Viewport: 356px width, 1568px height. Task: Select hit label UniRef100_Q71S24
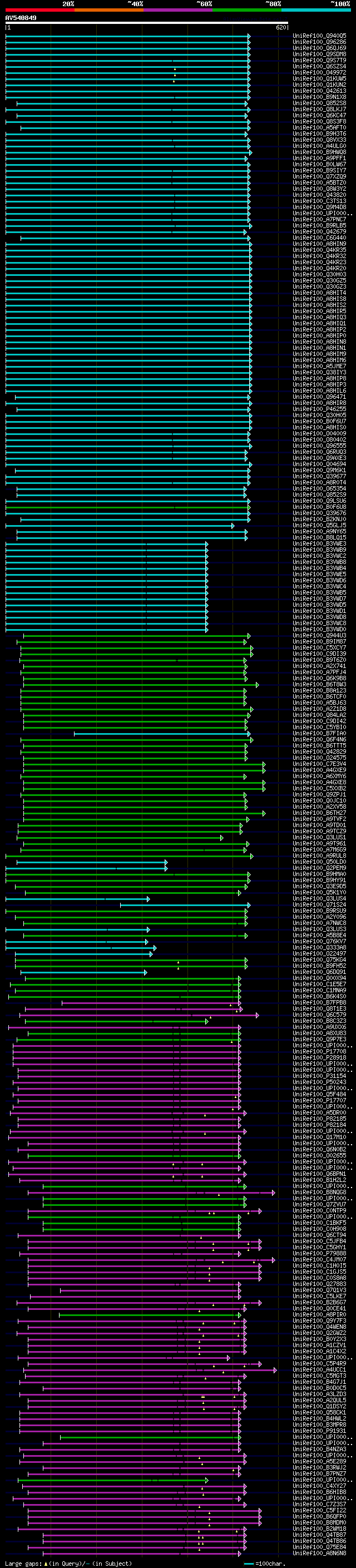click(x=319, y=904)
